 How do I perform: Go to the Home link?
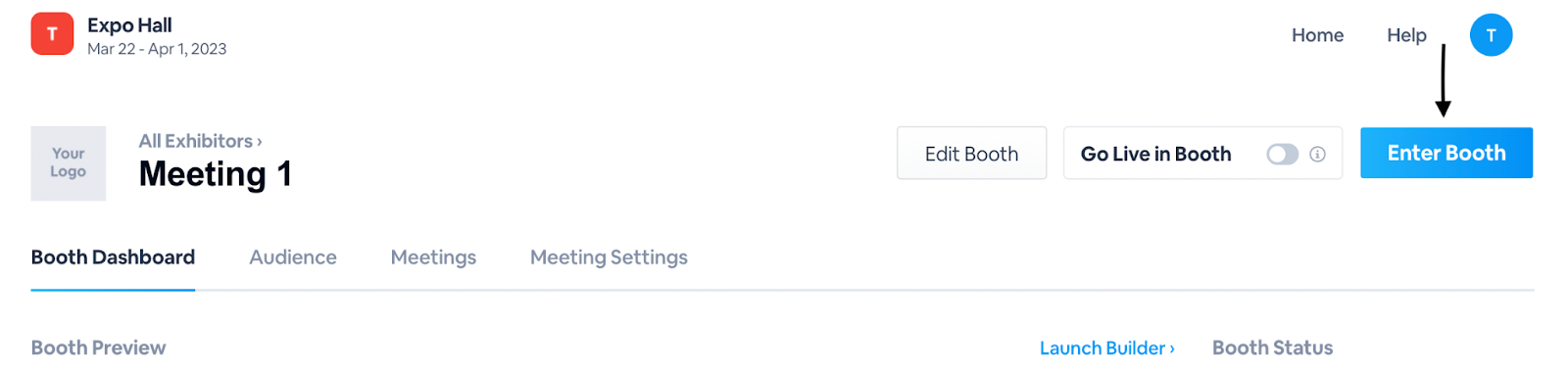[x=1317, y=35]
